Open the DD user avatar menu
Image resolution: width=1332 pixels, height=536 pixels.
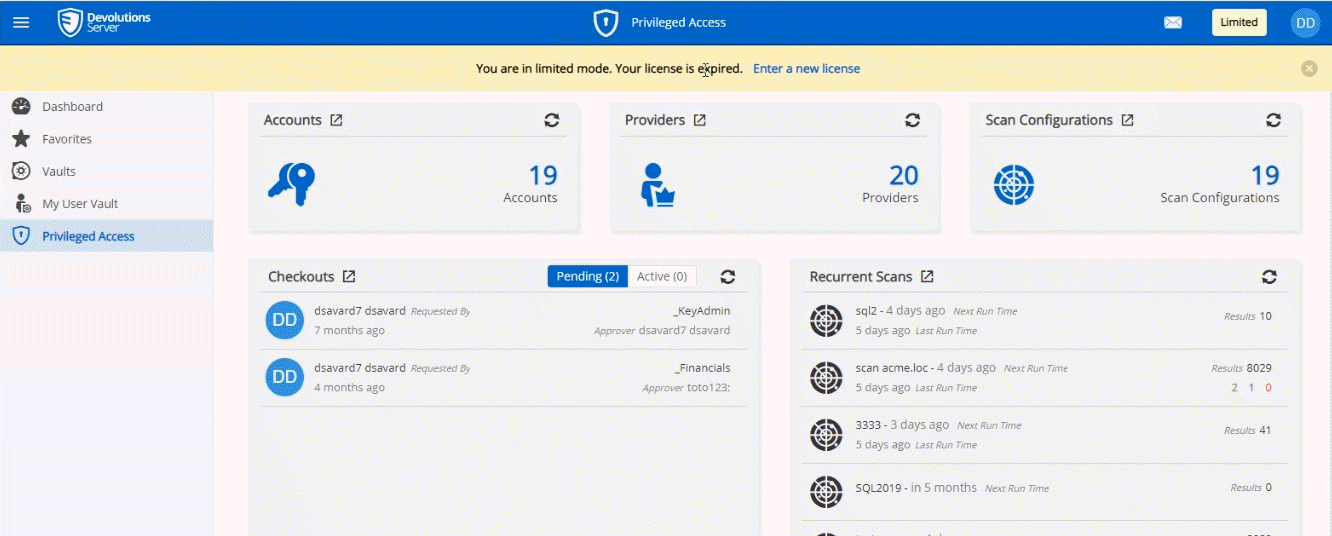click(1305, 22)
